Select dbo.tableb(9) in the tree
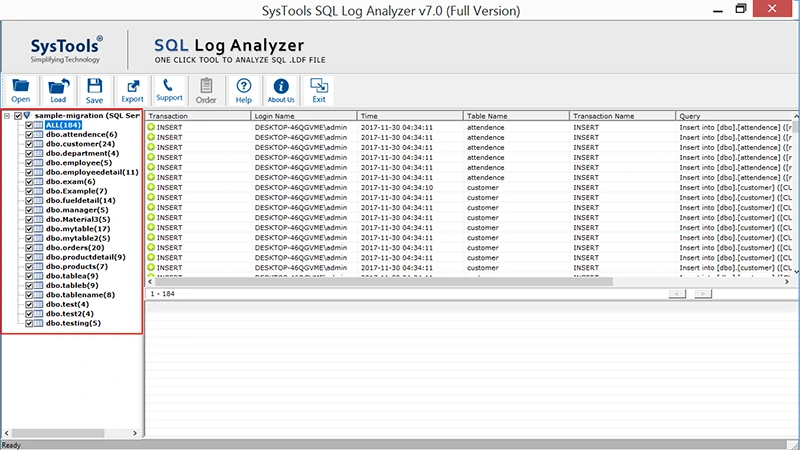 pyautogui.click(x=72, y=286)
